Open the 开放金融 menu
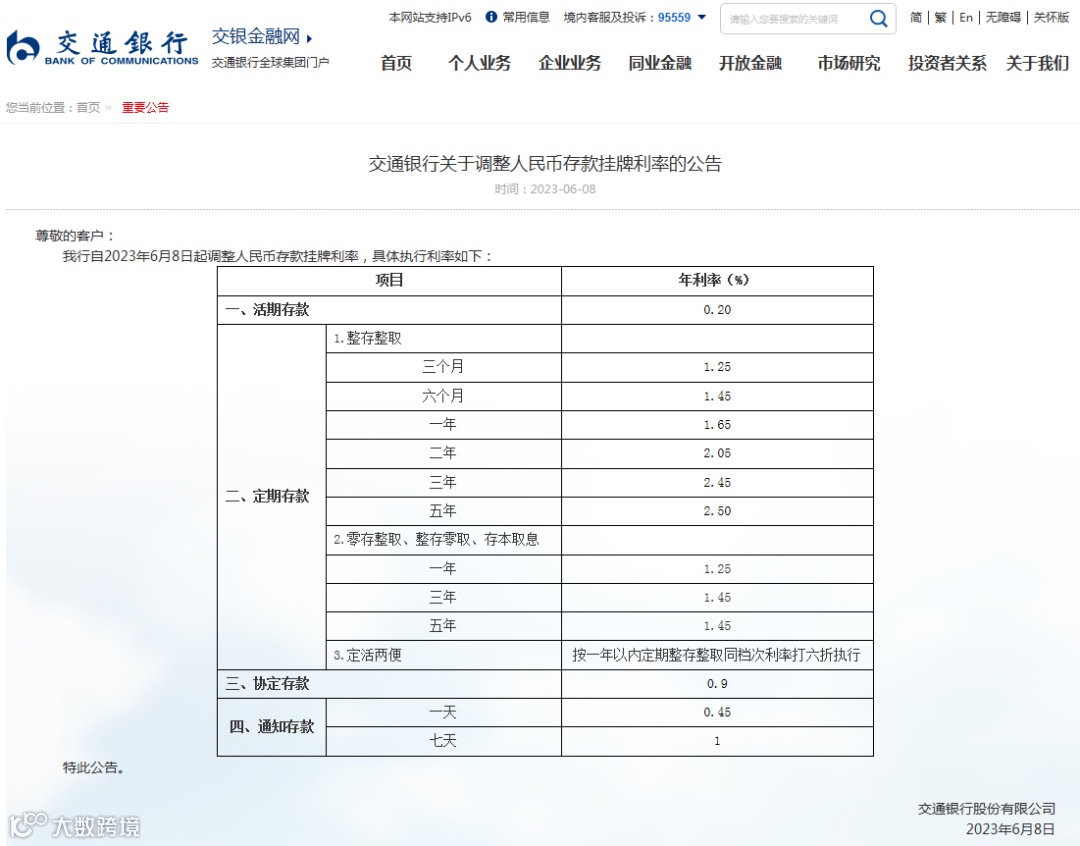 750,63
